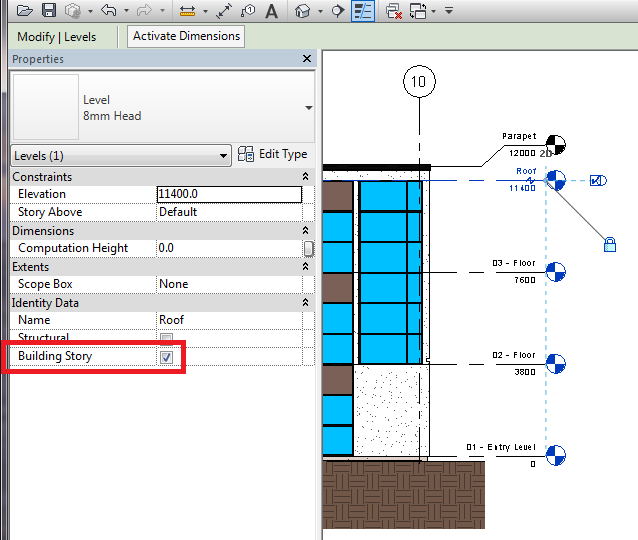Click the Synchronize with Central icon
This screenshot has height=540, width=638.
(73, 11)
